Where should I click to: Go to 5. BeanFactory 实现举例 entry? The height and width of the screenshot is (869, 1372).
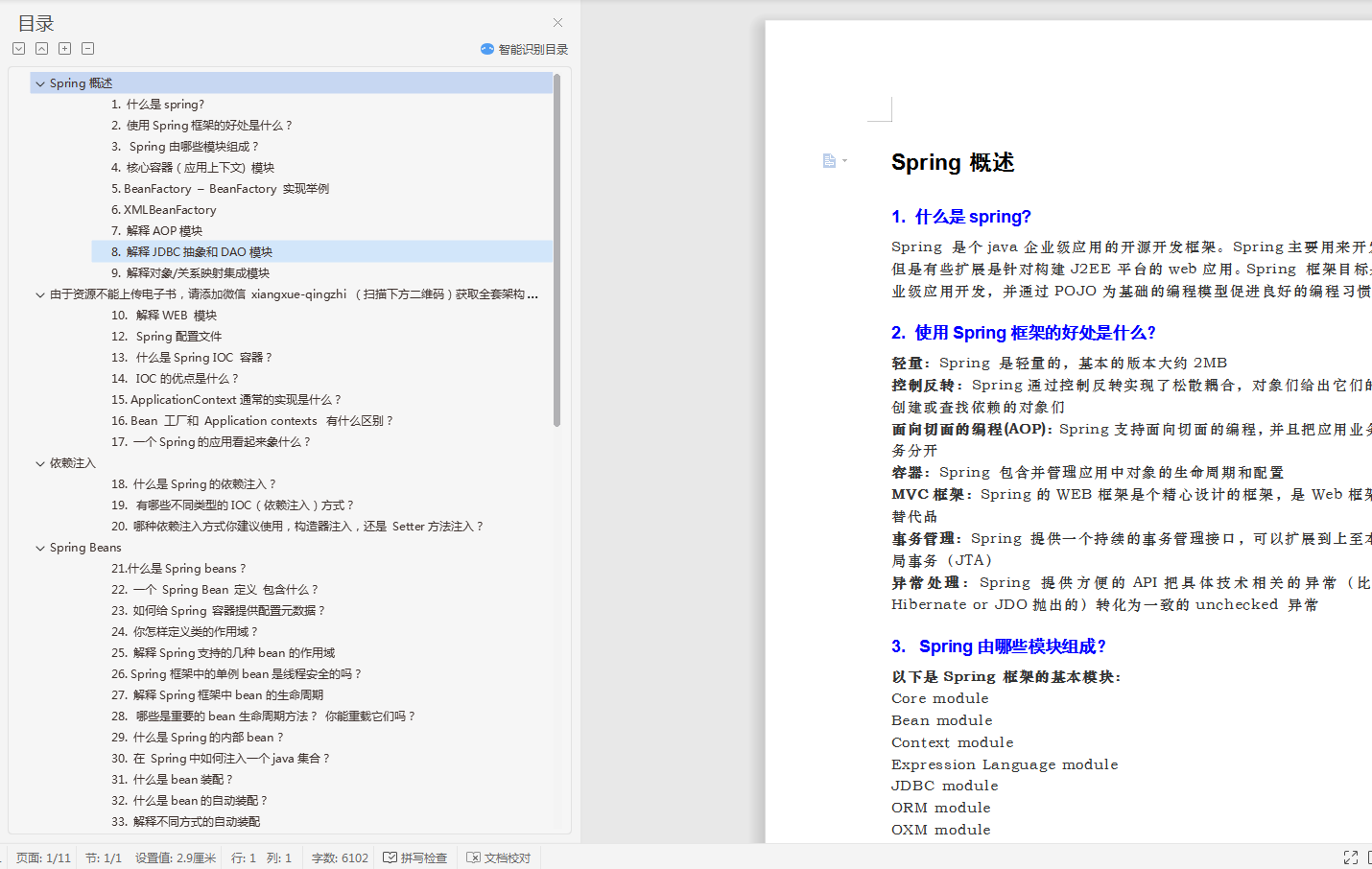pos(220,189)
